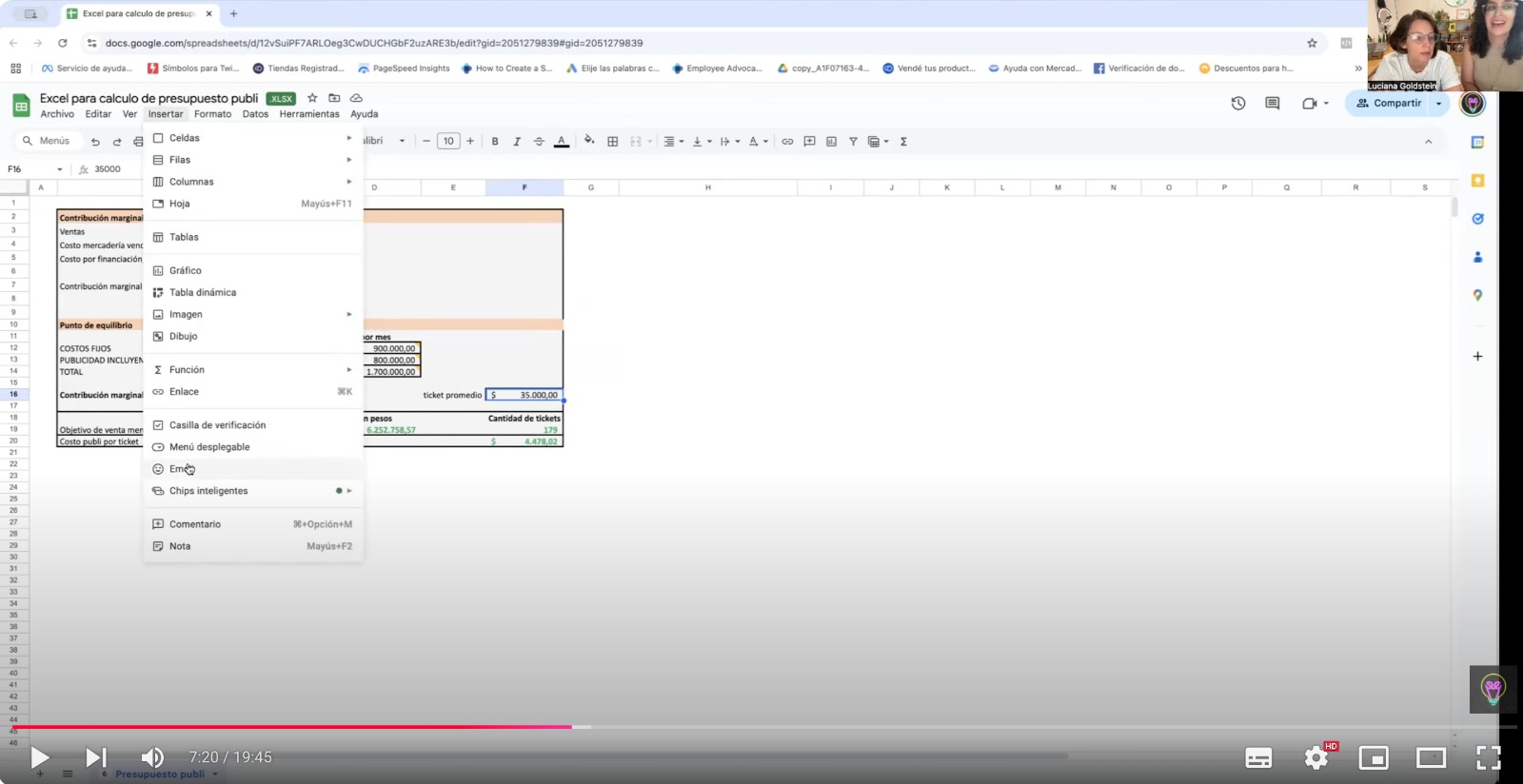This screenshot has height=784, width=1523.
Task: Toggle fullscreen mode on the video
Action: [1488, 757]
